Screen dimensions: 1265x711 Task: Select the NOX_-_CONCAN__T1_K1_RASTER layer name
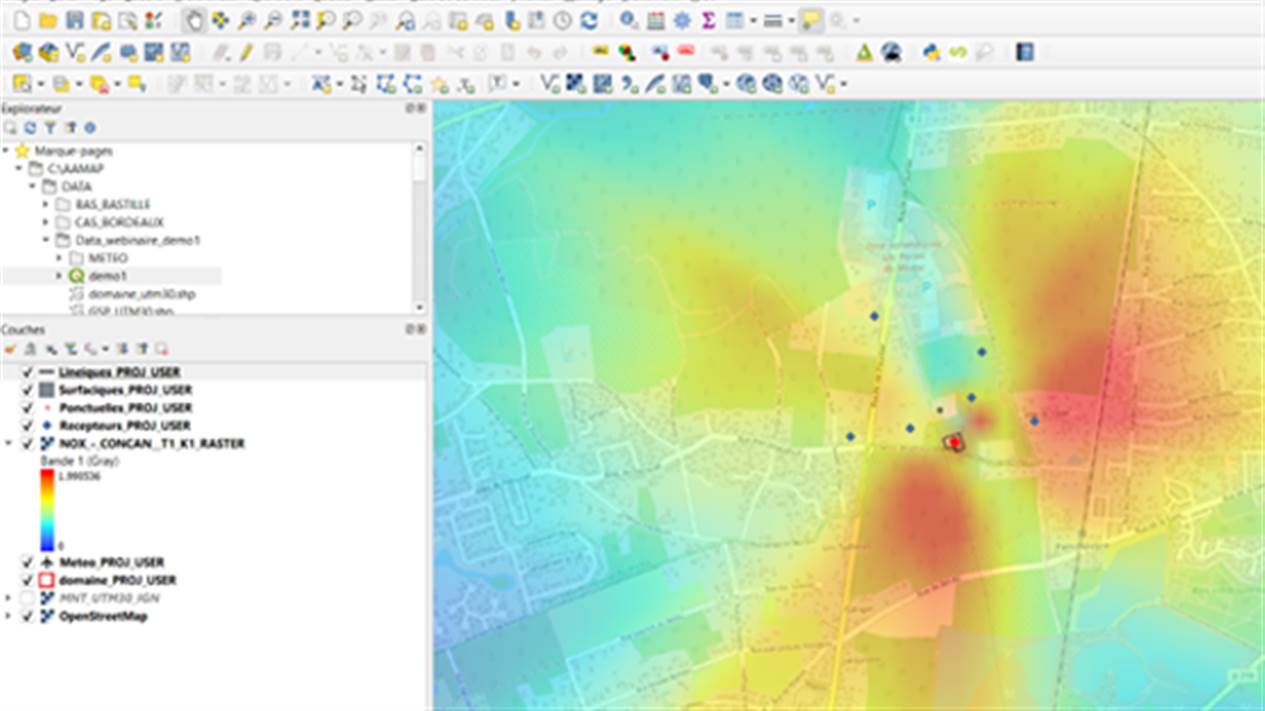coord(152,444)
